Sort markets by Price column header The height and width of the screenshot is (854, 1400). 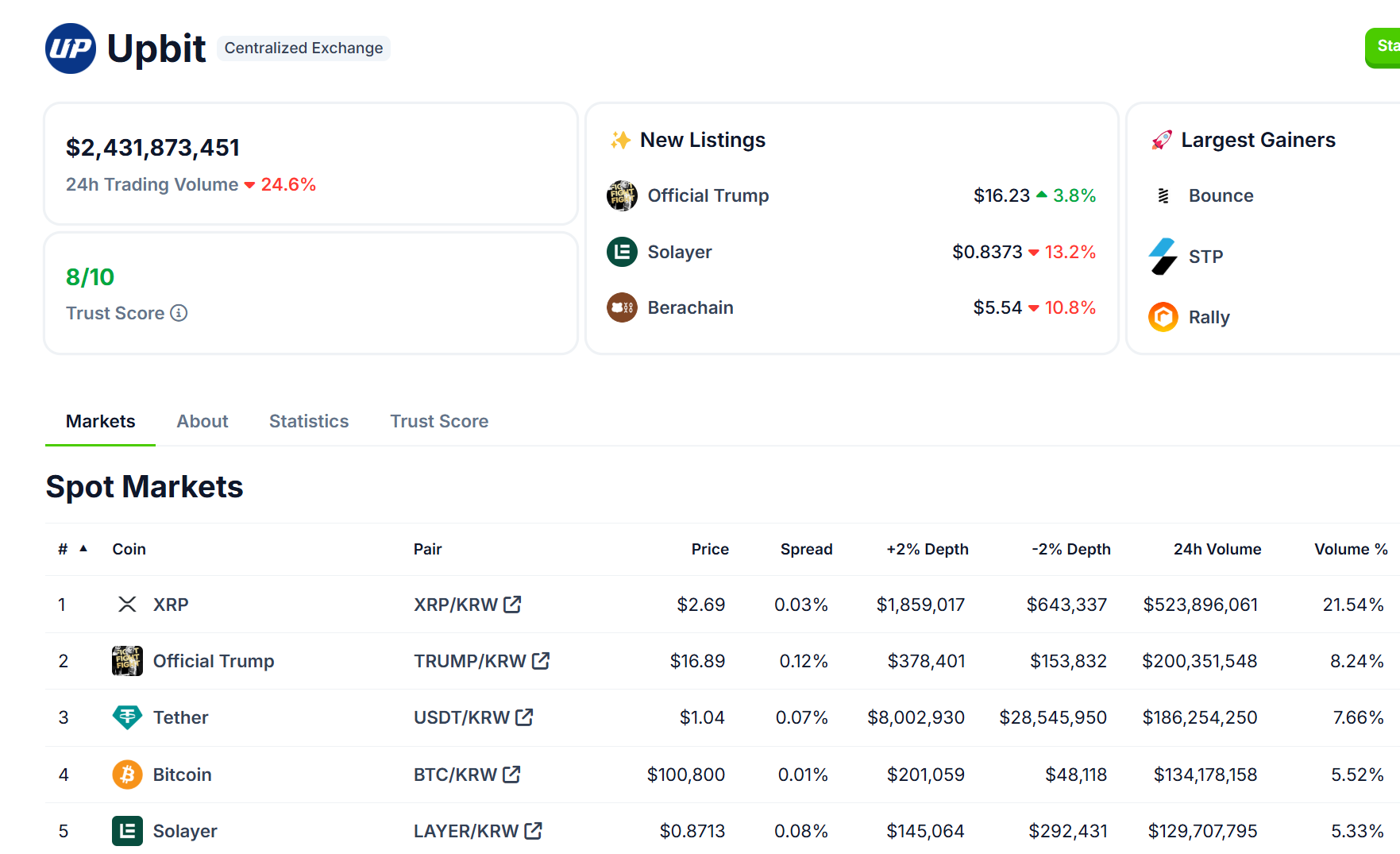[x=709, y=549]
